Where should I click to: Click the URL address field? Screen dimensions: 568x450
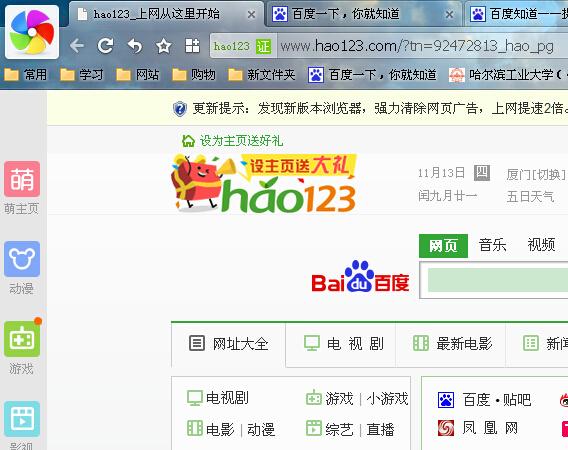coord(422,46)
